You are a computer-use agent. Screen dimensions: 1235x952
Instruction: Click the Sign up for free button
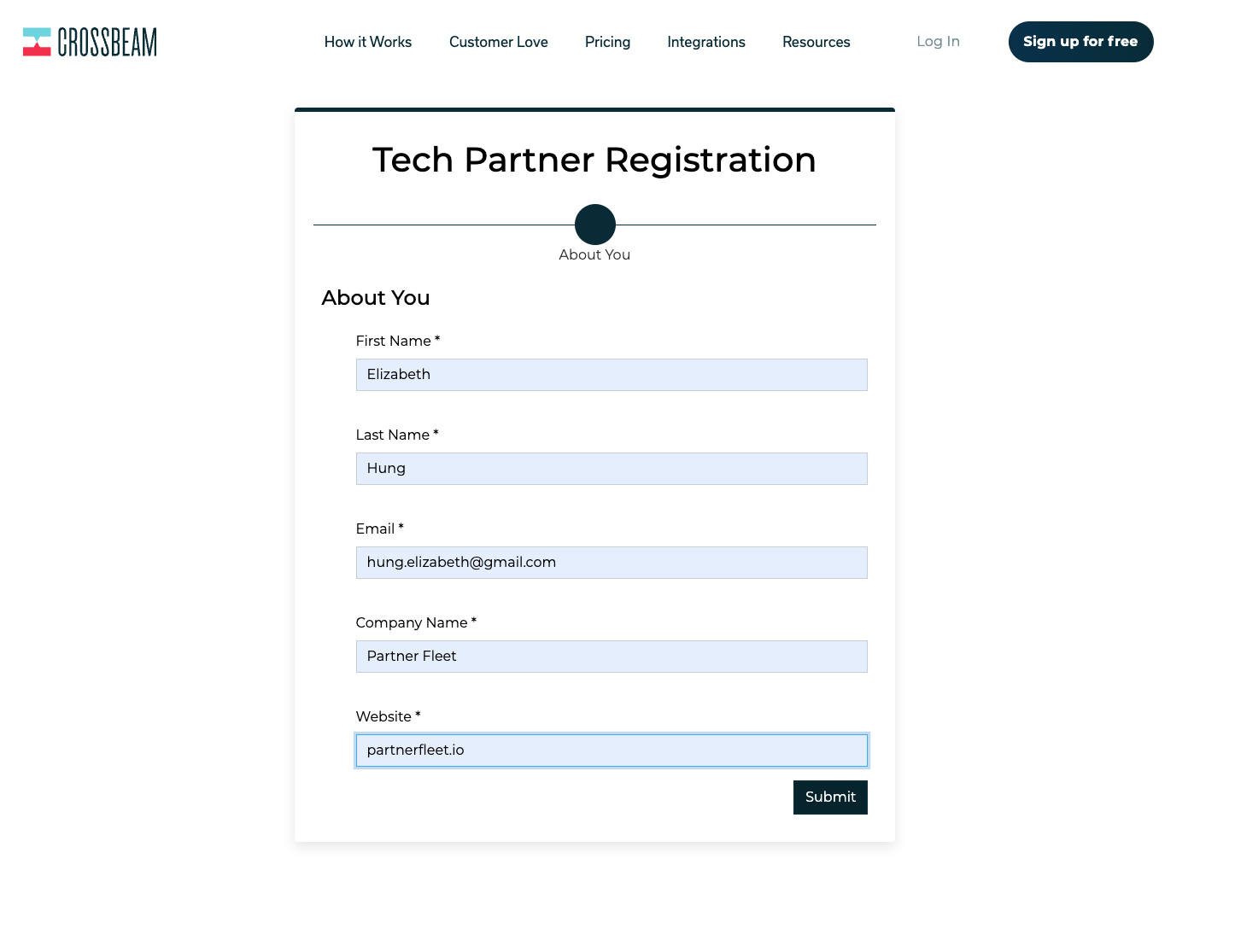(1081, 42)
